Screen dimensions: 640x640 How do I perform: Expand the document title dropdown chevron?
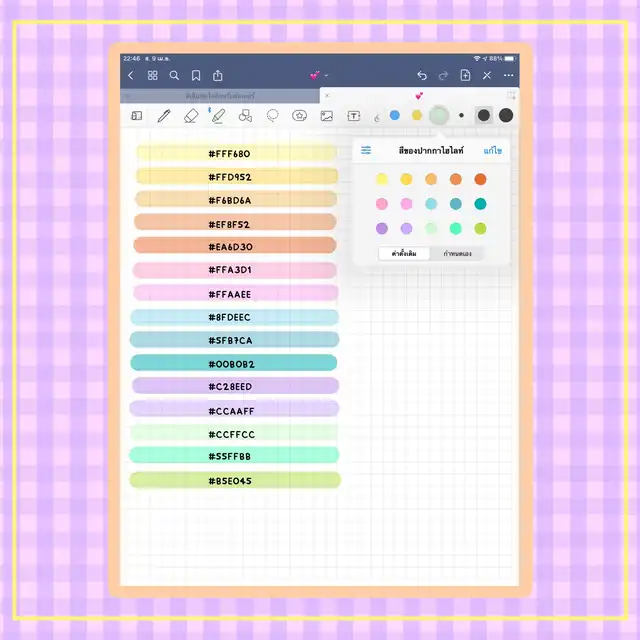[x=327, y=75]
